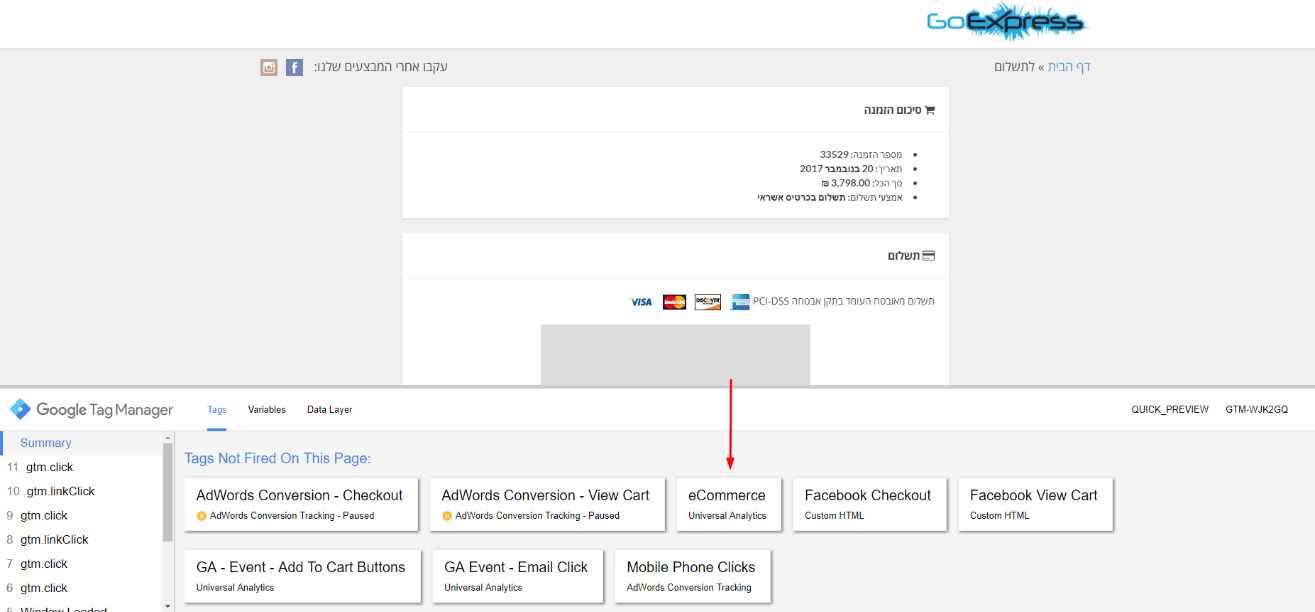Click the GoExpress logo
The width and height of the screenshot is (1315, 612).
click(1006, 24)
